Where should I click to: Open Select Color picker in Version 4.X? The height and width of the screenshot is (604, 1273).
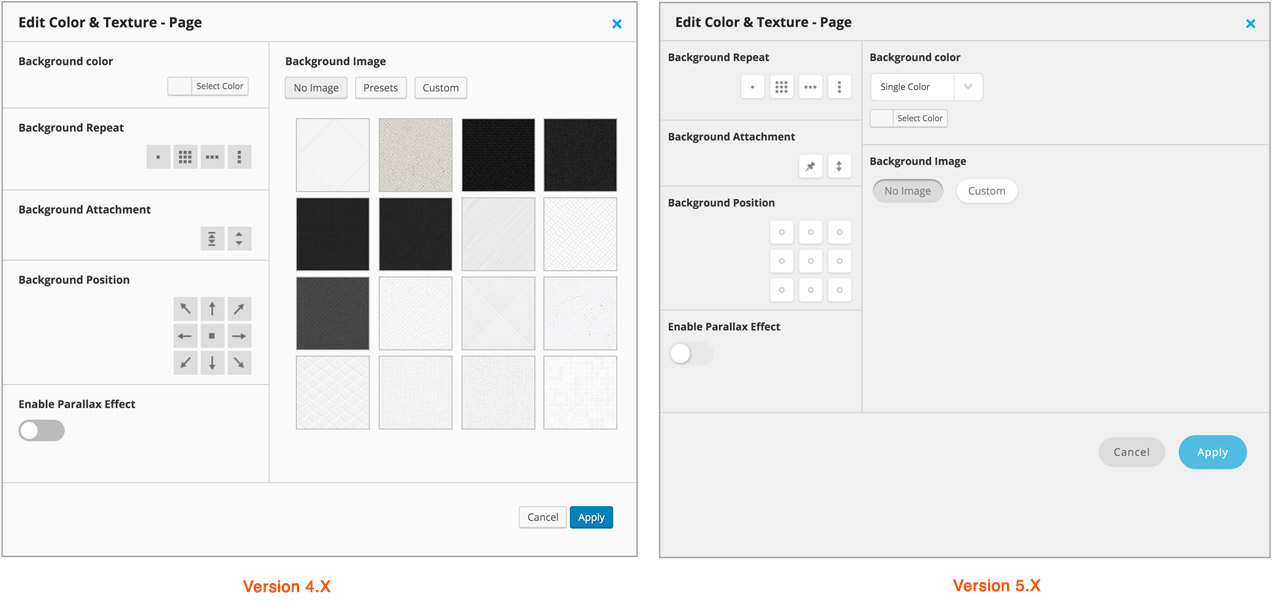click(x=208, y=86)
